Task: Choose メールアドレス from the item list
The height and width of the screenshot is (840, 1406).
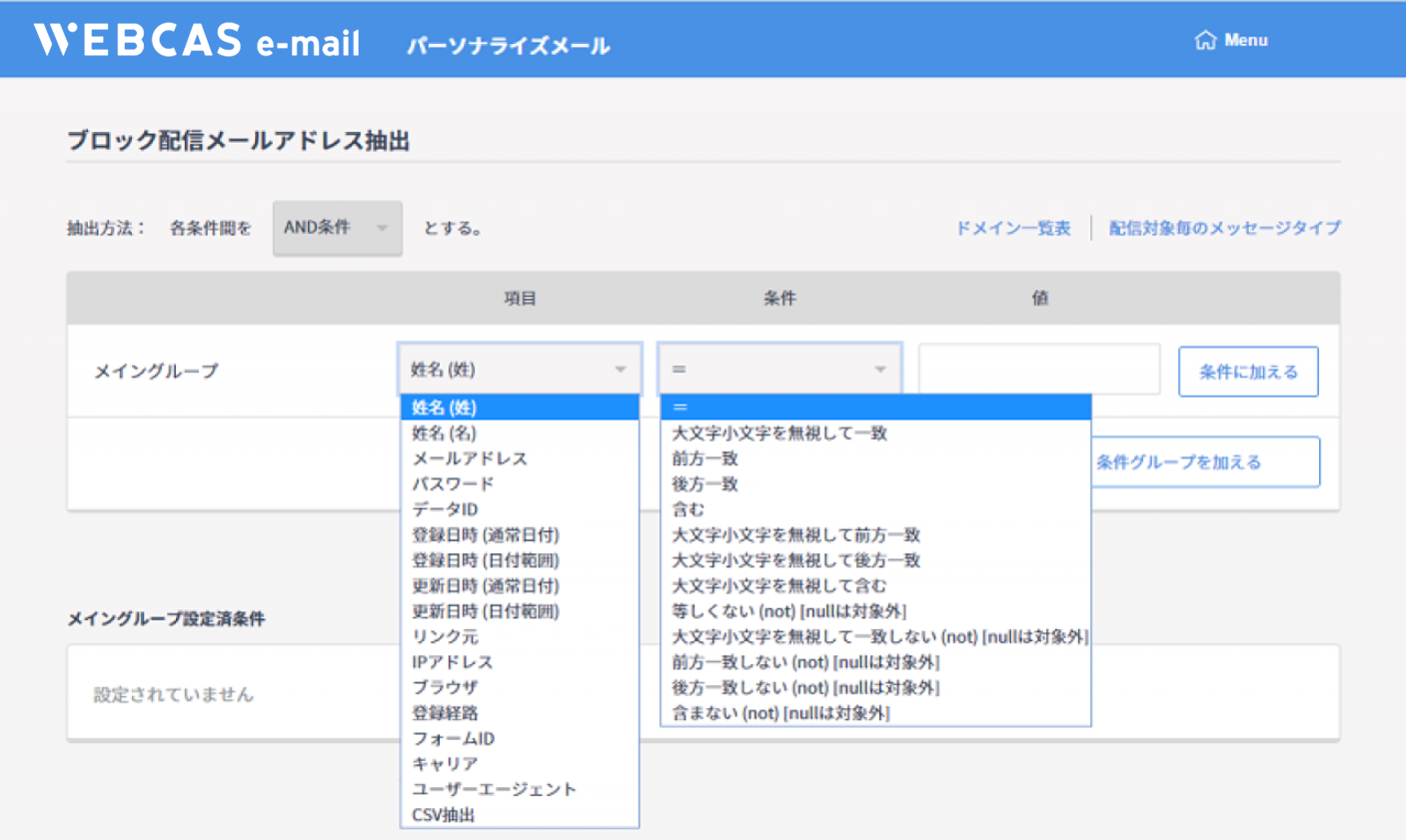Action: [520, 458]
